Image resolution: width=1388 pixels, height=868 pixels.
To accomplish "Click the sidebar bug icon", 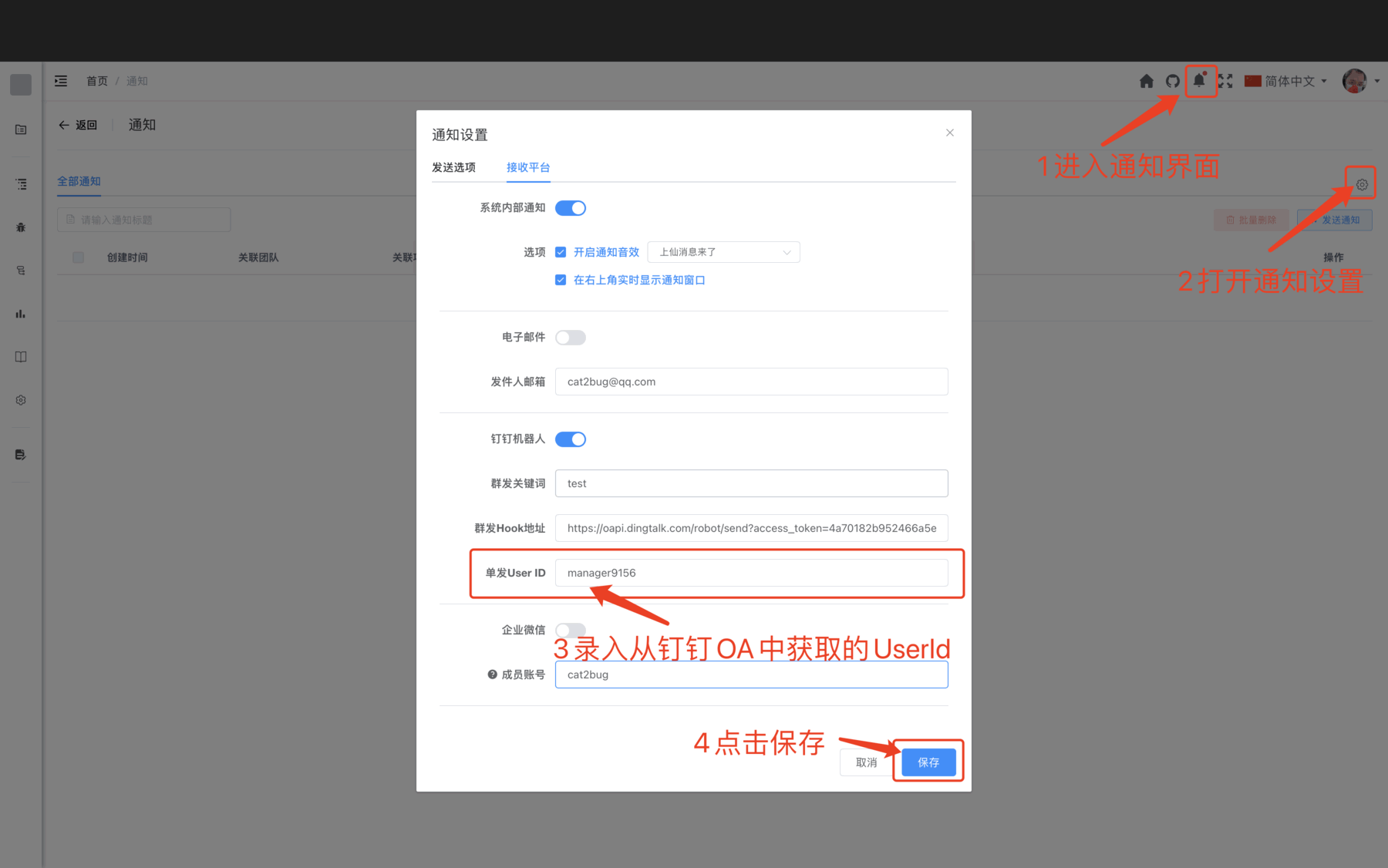I will click(21, 227).
